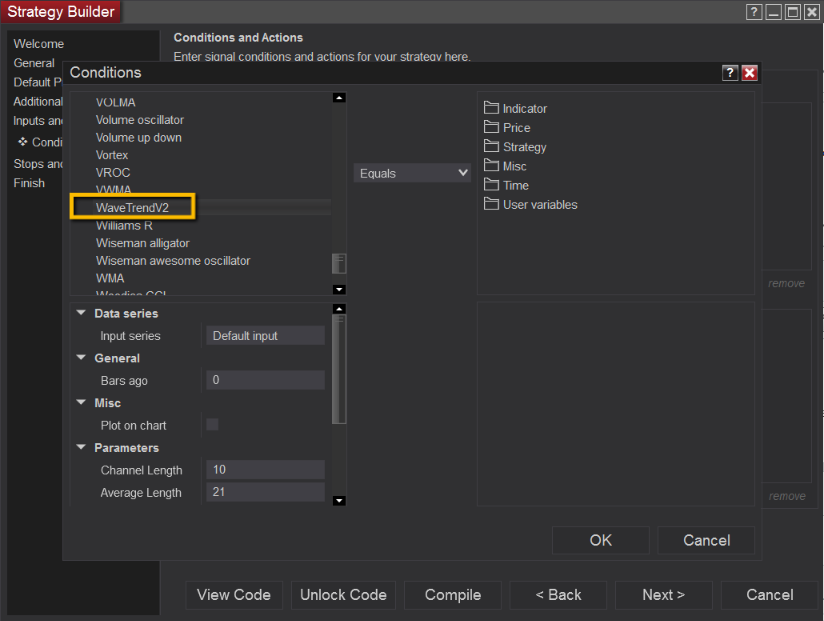Click the indicator list scrollbar thumb
This screenshot has width=824, height=621.
pyautogui.click(x=339, y=263)
